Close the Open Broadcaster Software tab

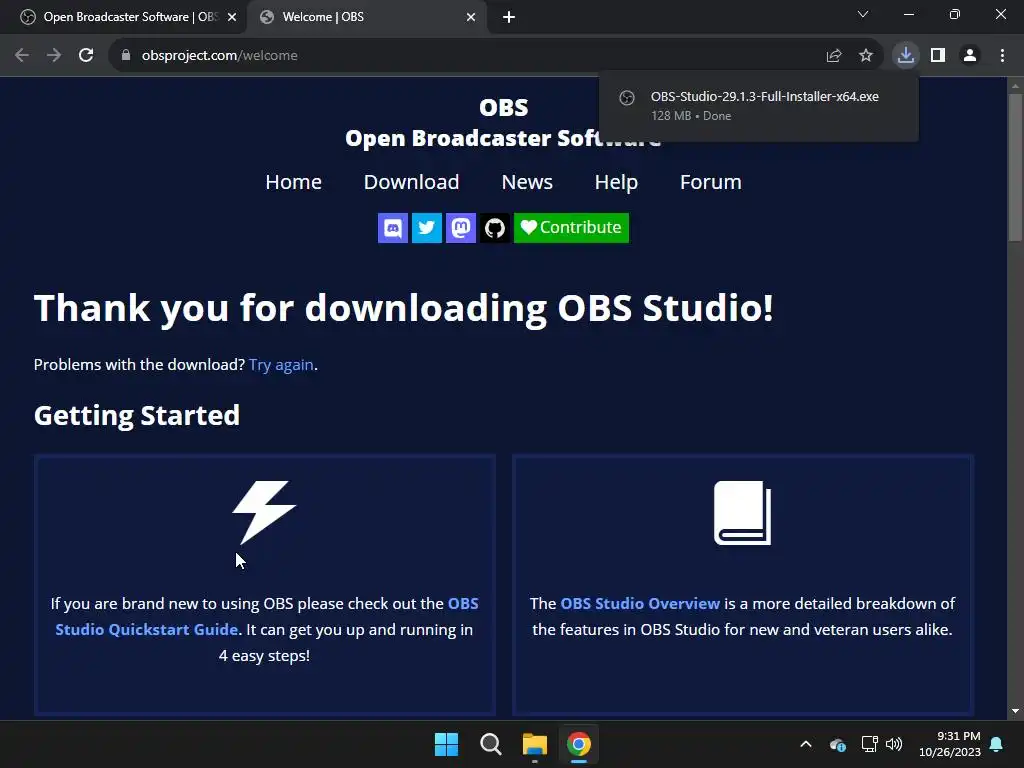point(232,17)
